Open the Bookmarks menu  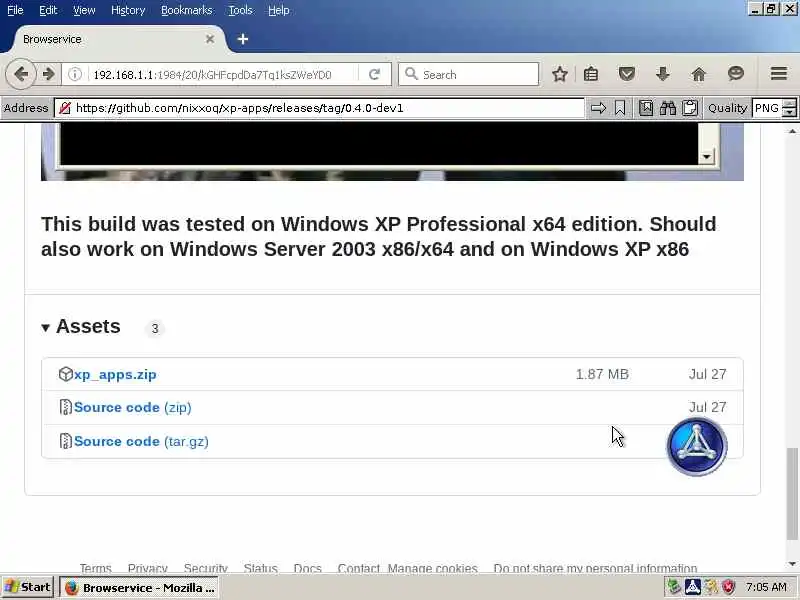point(187,10)
